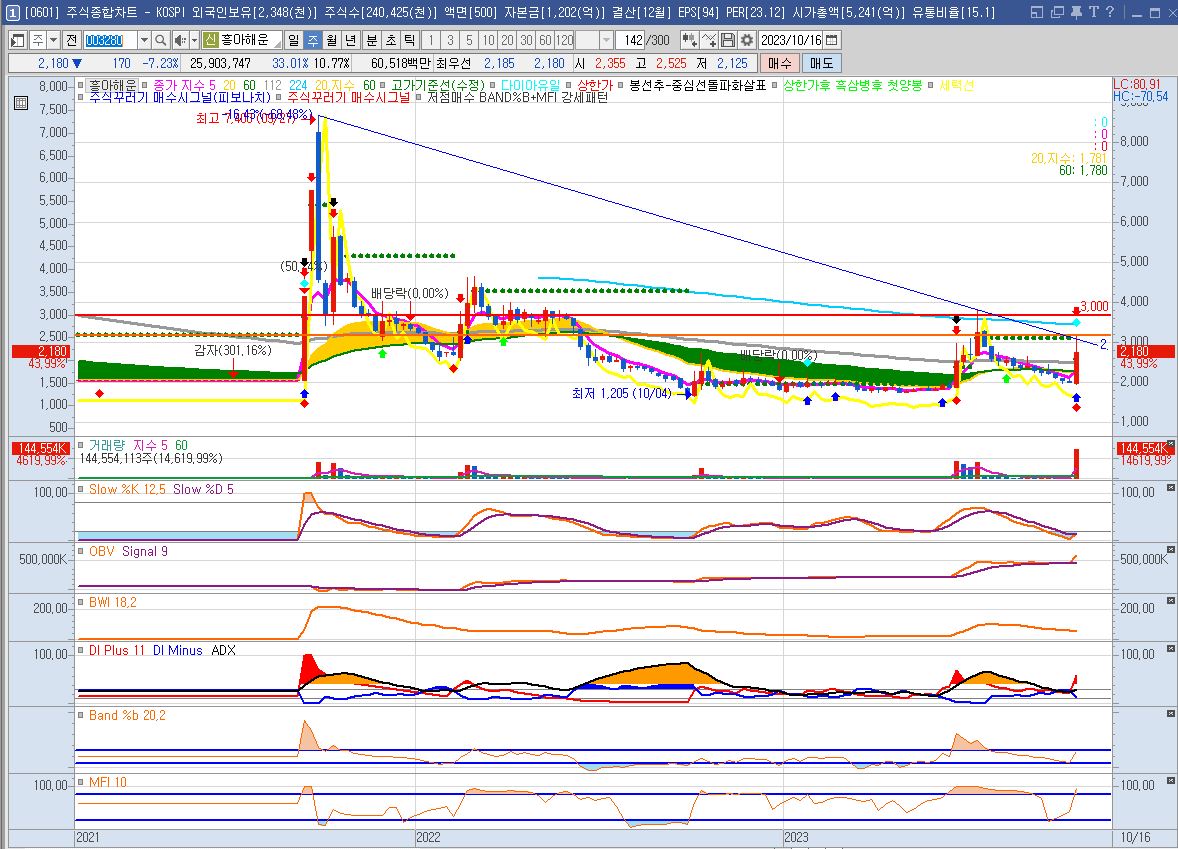This screenshot has width=1178, height=849.
Task: Select interval button 3
Action: click(450, 40)
